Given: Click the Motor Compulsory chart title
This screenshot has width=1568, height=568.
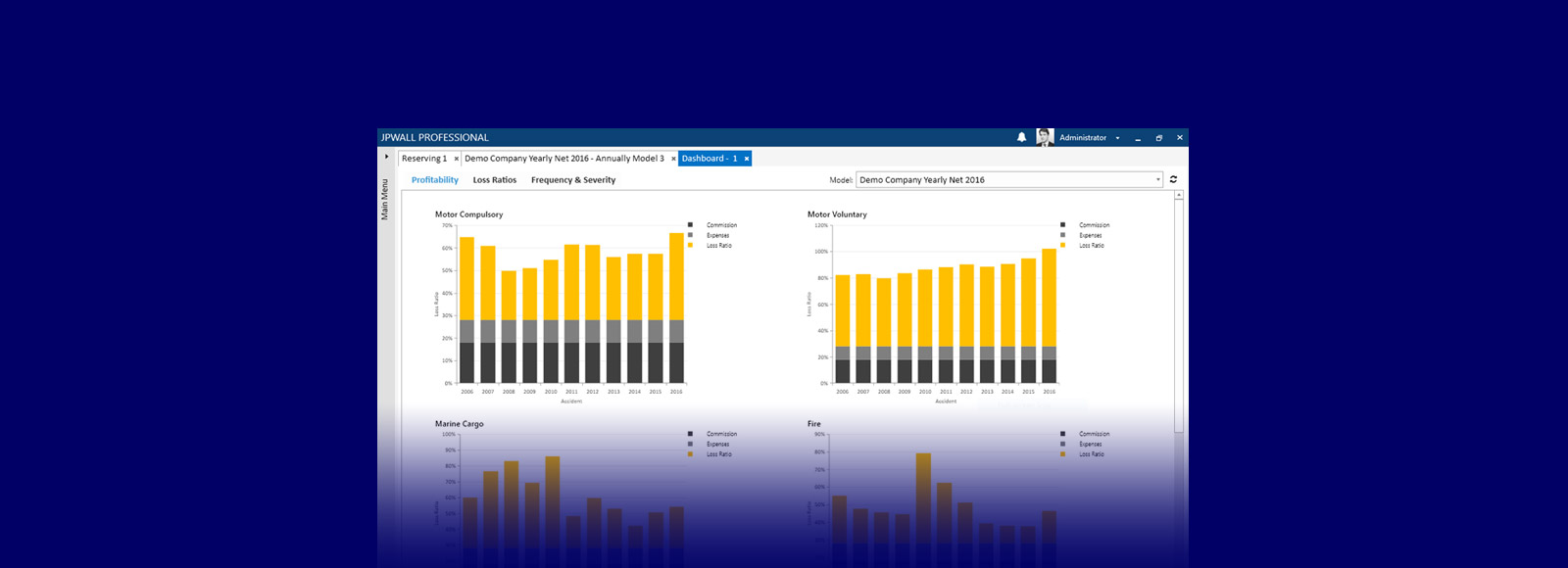Looking at the screenshot, I should 469,214.
